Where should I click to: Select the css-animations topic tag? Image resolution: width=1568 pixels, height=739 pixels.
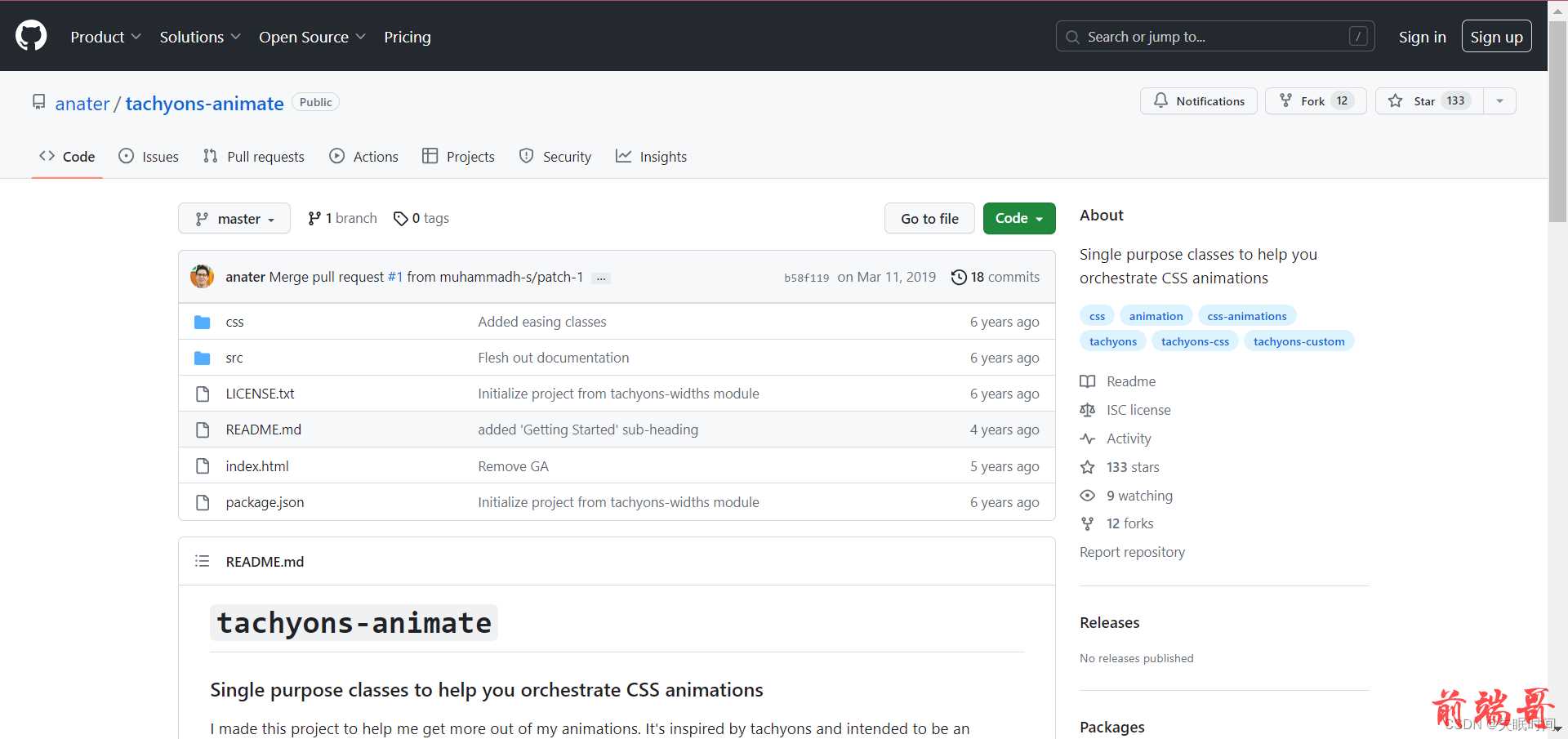[x=1247, y=316]
